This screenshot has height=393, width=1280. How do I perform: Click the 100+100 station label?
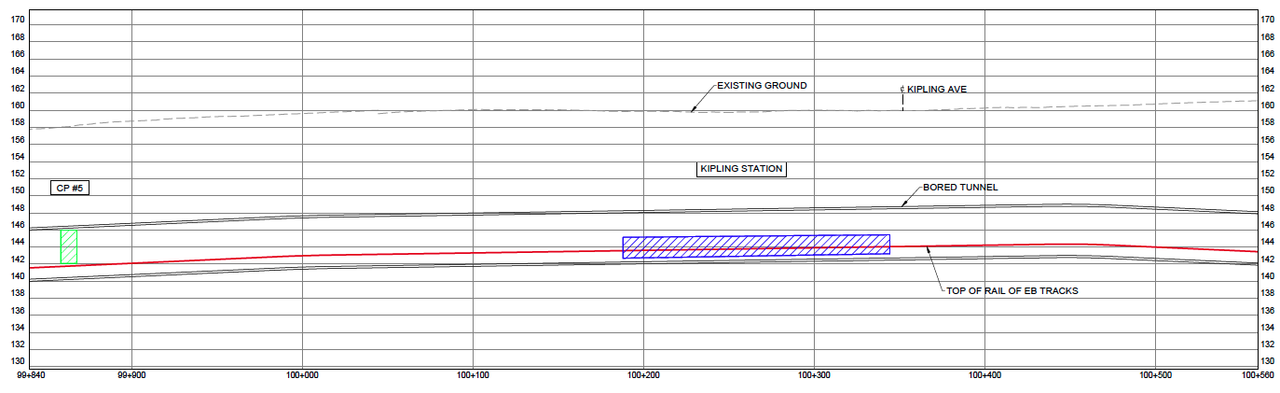coord(473,376)
